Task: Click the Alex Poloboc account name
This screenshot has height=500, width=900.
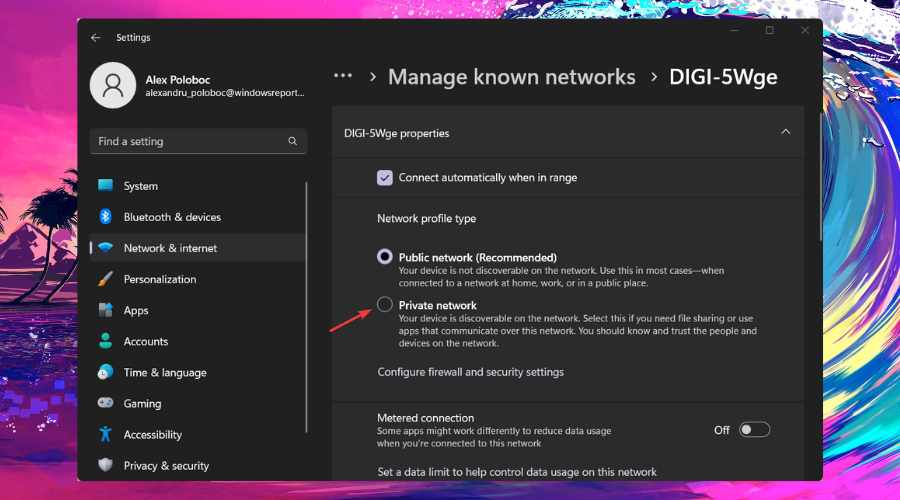Action: pos(177,80)
